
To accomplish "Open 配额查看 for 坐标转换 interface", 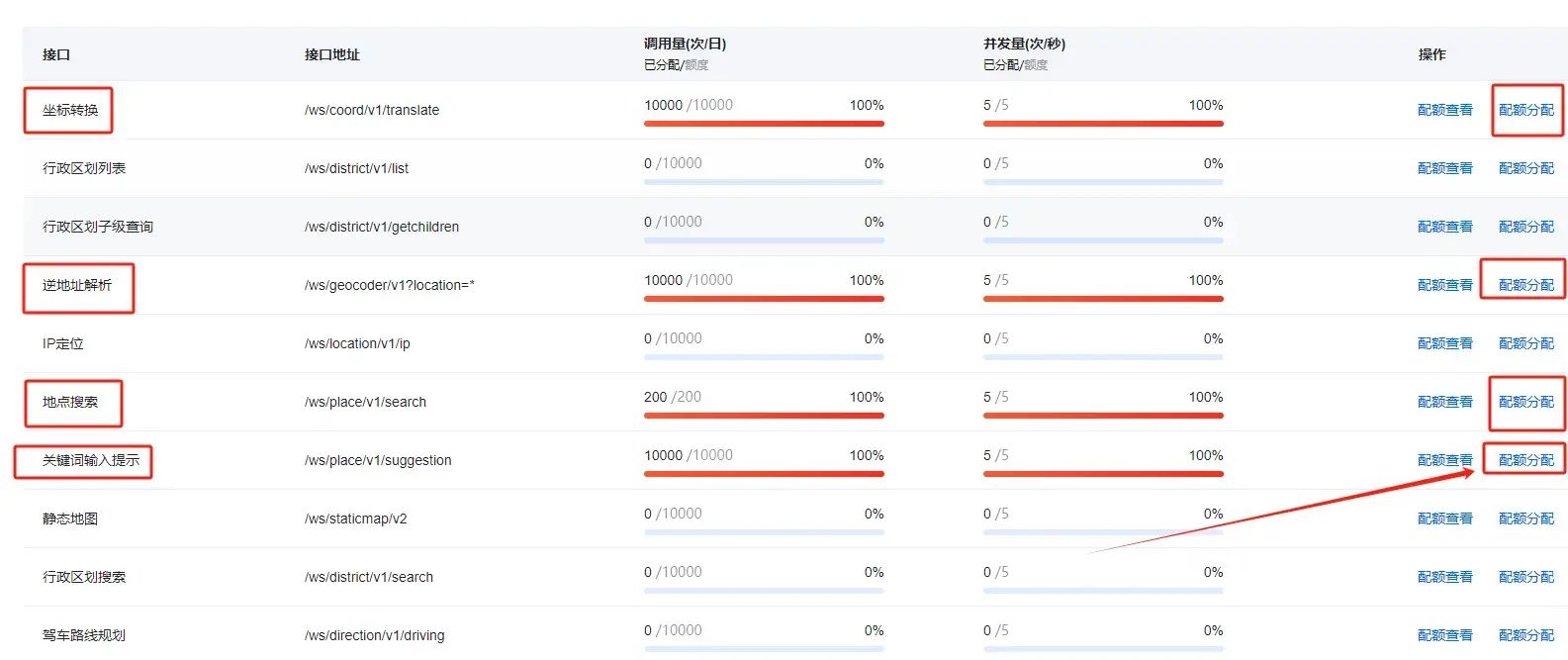I will click(1444, 110).
